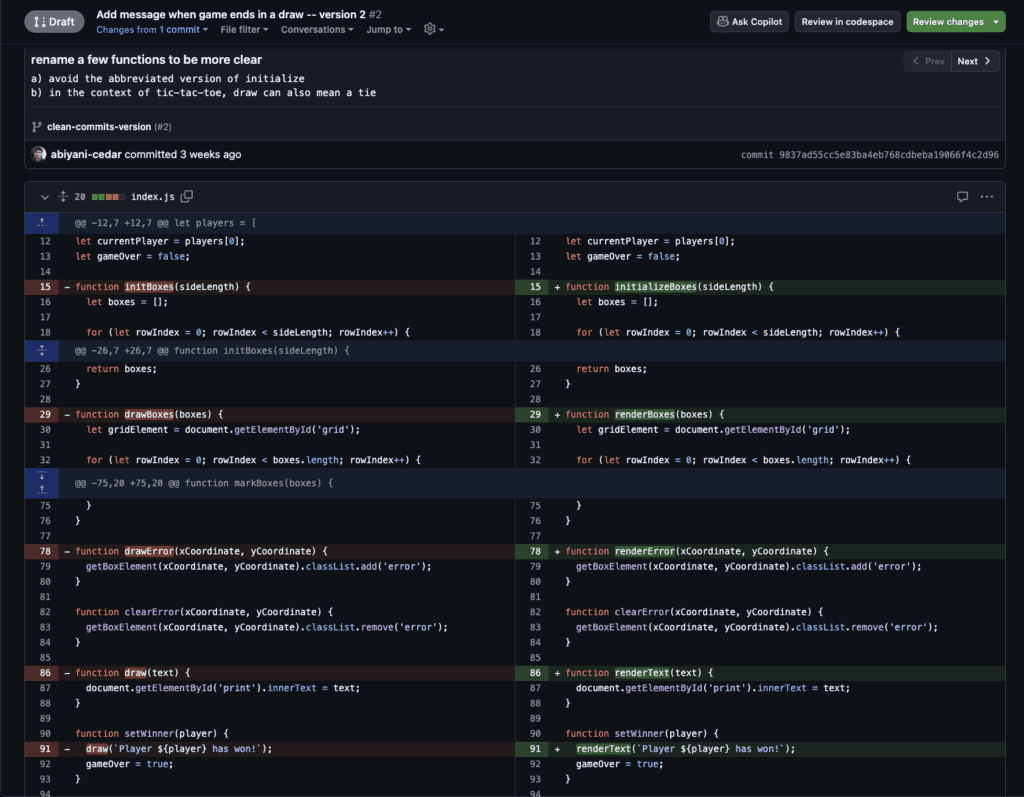
Task: Click the green Review changes button
Action: pyautogui.click(x=954, y=22)
